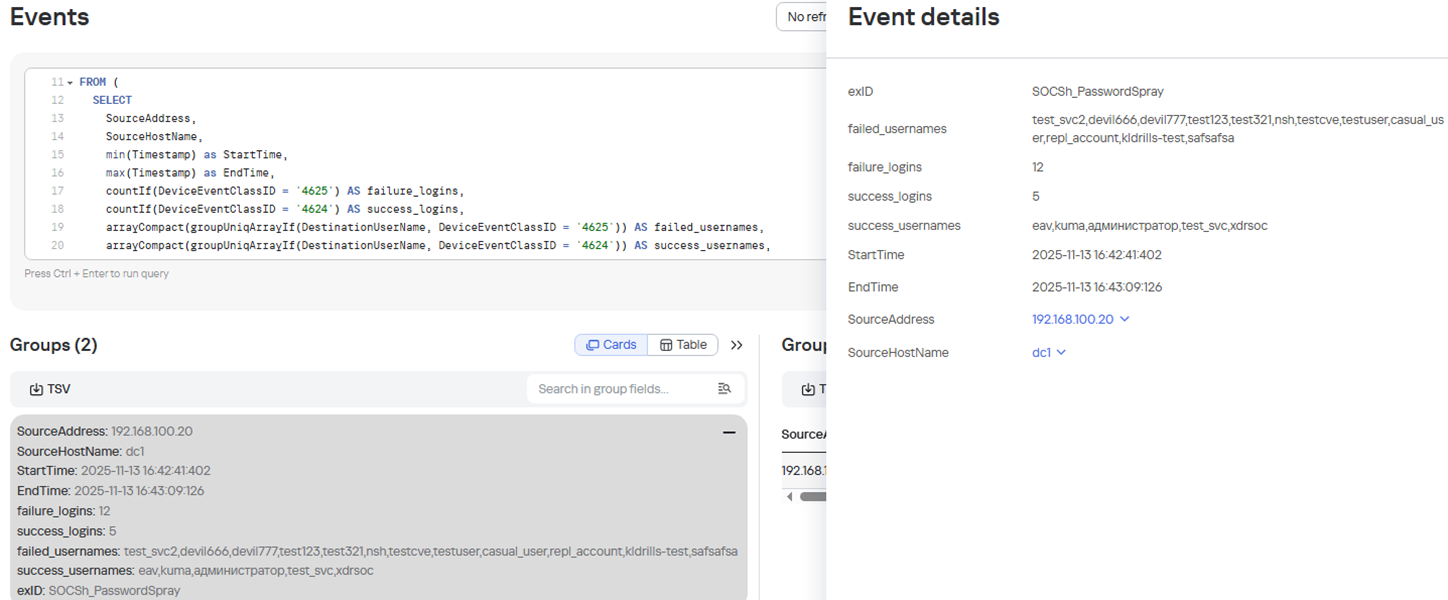This screenshot has width=1448, height=600.
Task: Fold the FROM block at line 11
Action: [70, 82]
